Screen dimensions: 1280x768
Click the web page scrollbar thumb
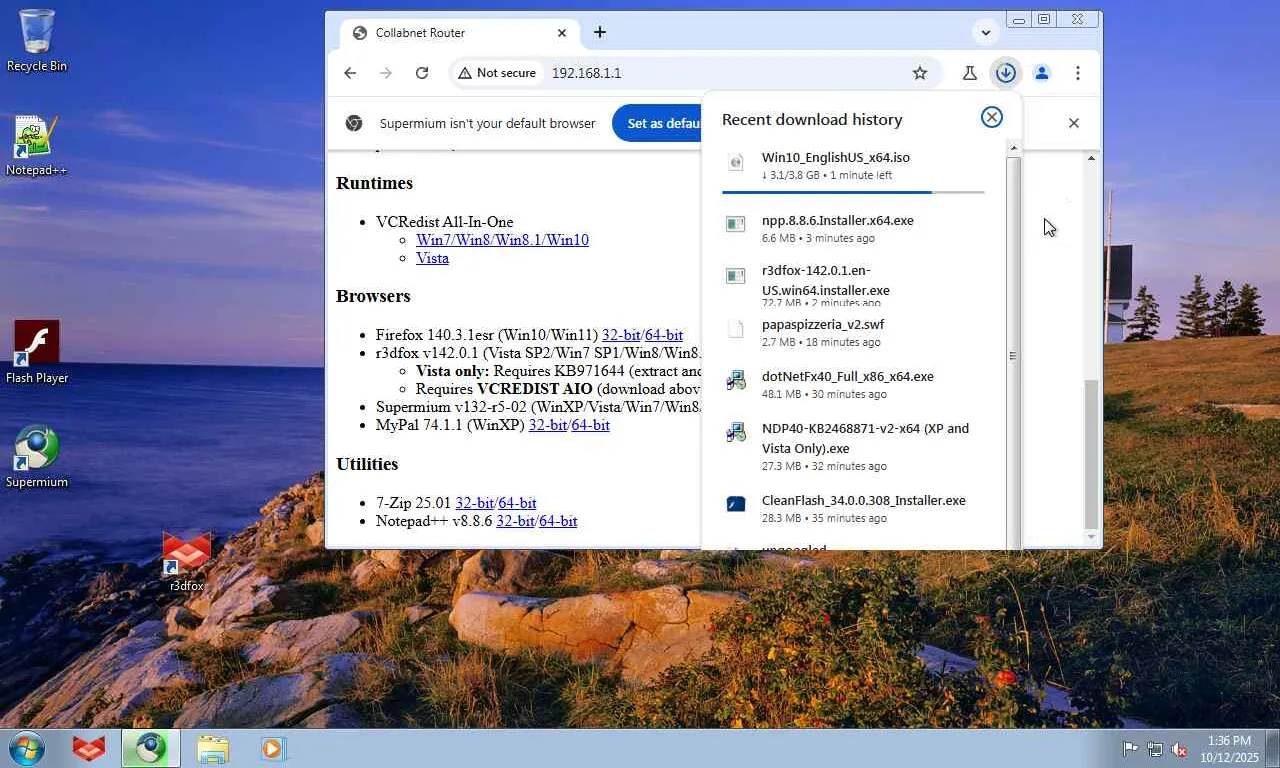(x=1091, y=453)
